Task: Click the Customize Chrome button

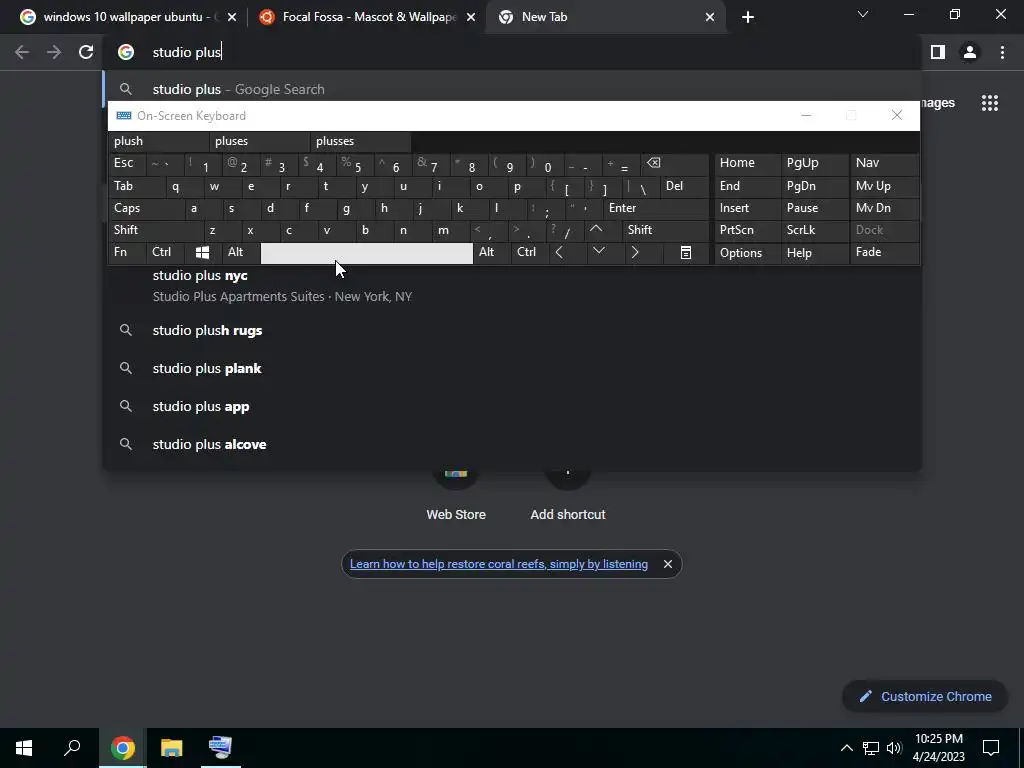Action: coord(925,696)
